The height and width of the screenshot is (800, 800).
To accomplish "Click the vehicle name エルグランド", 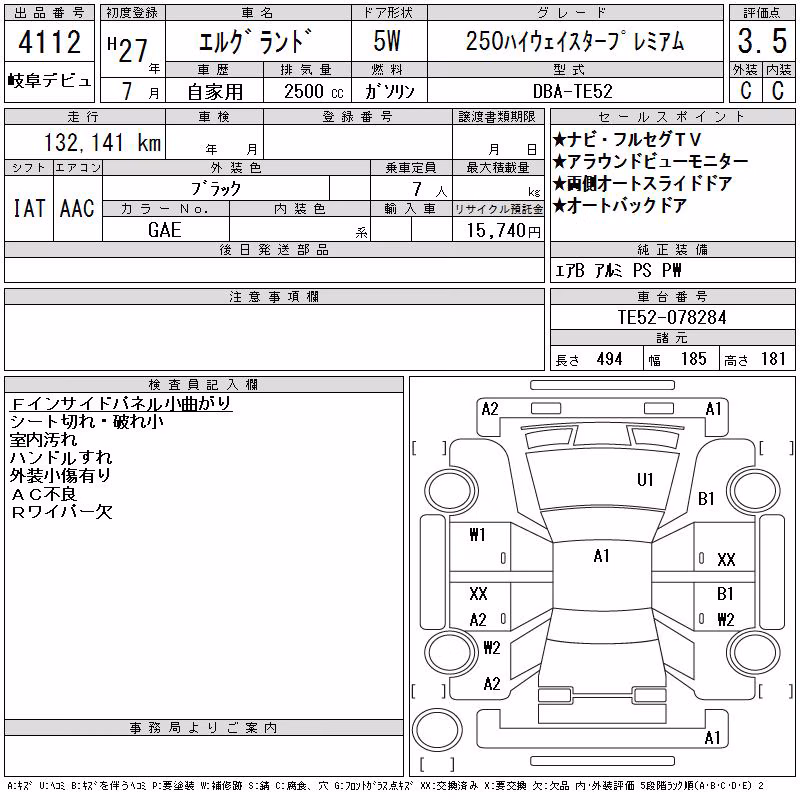I will coord(255,42).
